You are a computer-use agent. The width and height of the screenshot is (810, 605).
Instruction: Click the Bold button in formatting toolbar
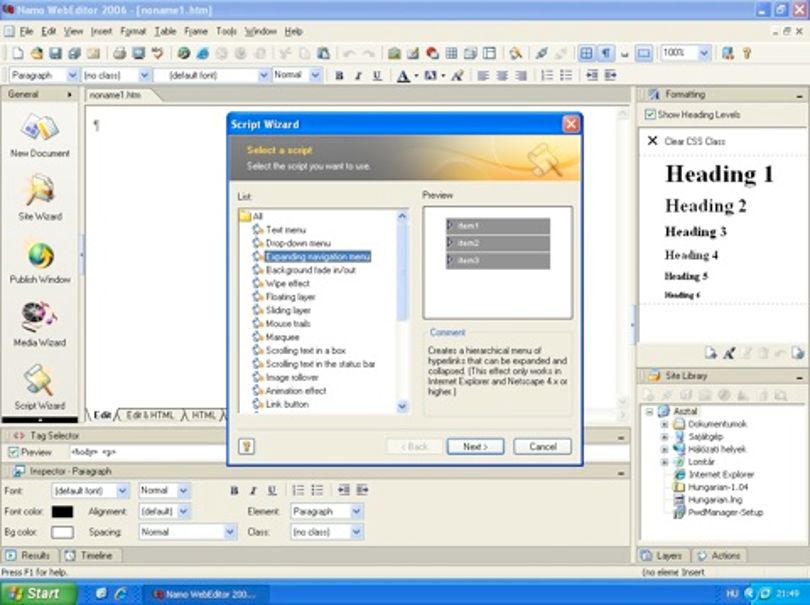[339, 75]
